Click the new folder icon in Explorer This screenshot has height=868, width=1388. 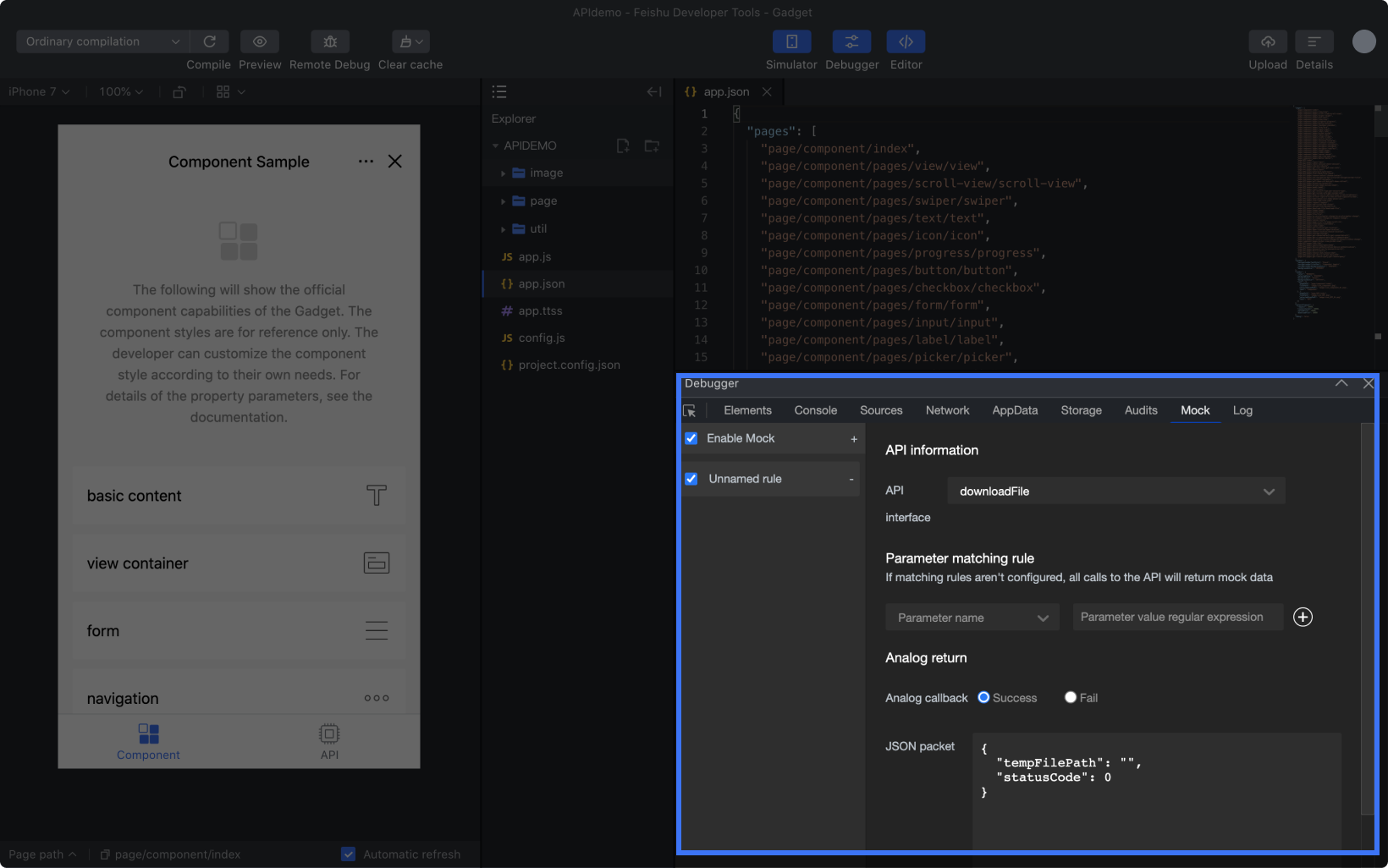point(652,146)
